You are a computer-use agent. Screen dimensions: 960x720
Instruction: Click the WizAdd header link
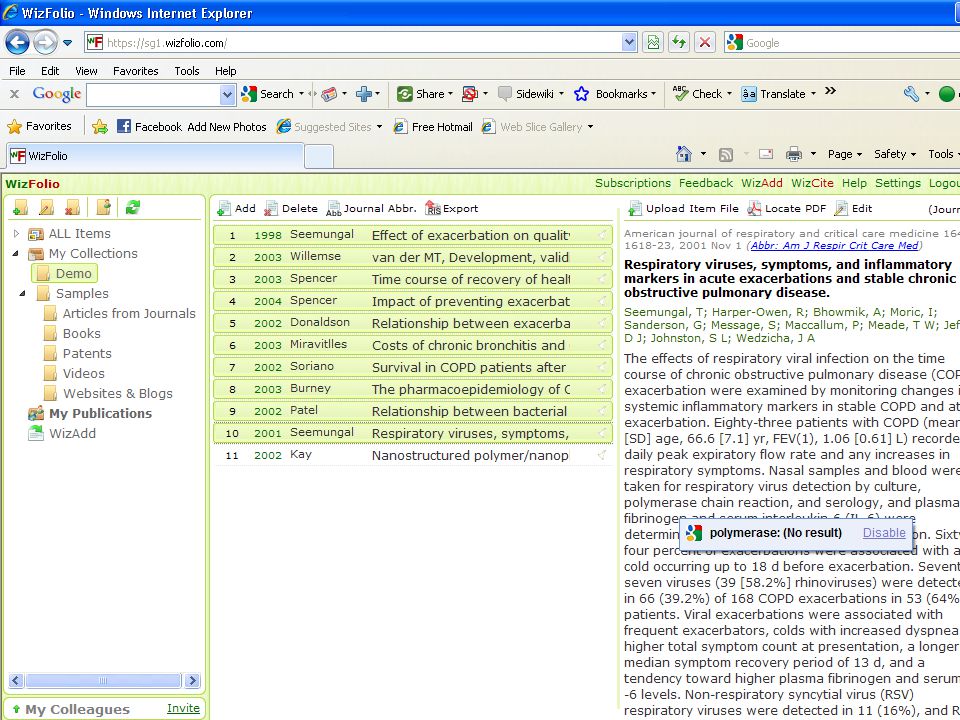tap(762, 183)
